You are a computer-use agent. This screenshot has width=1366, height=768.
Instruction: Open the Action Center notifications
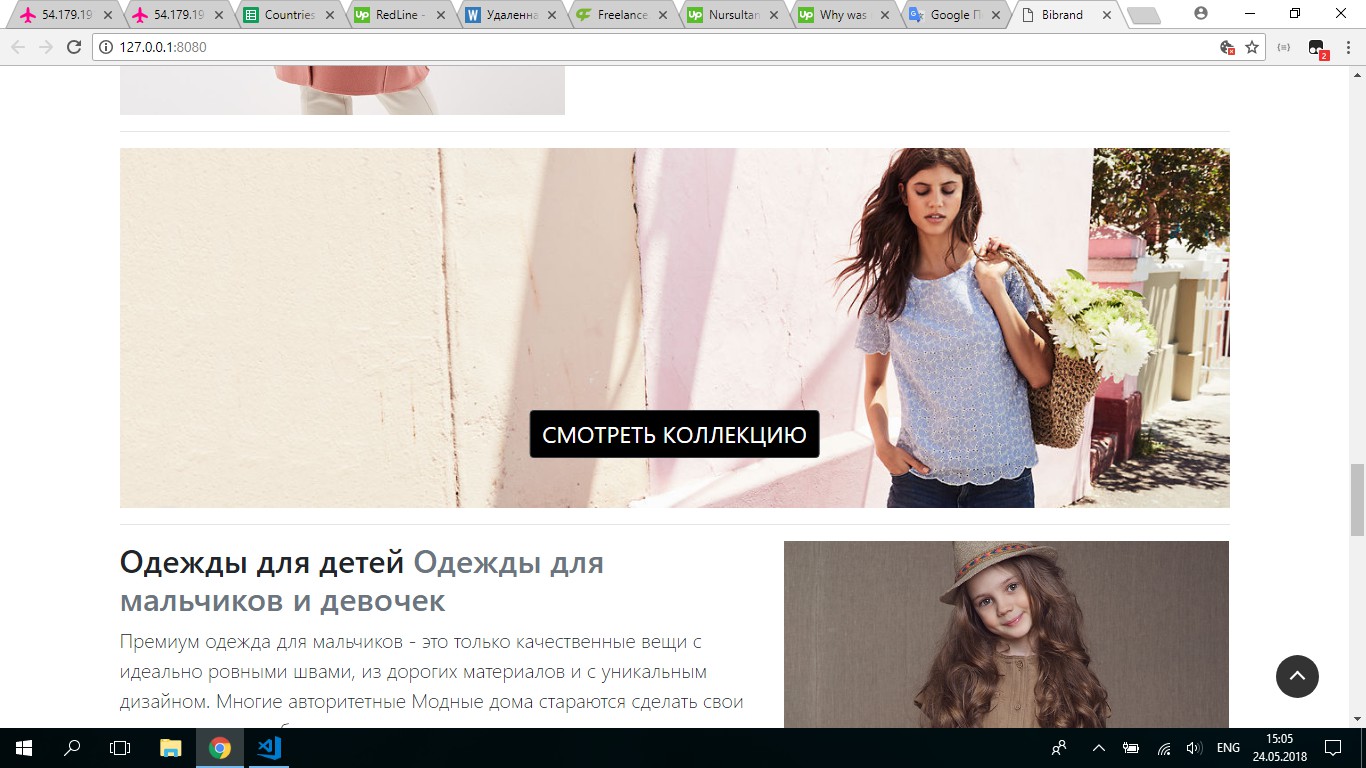pos(1333,748)
